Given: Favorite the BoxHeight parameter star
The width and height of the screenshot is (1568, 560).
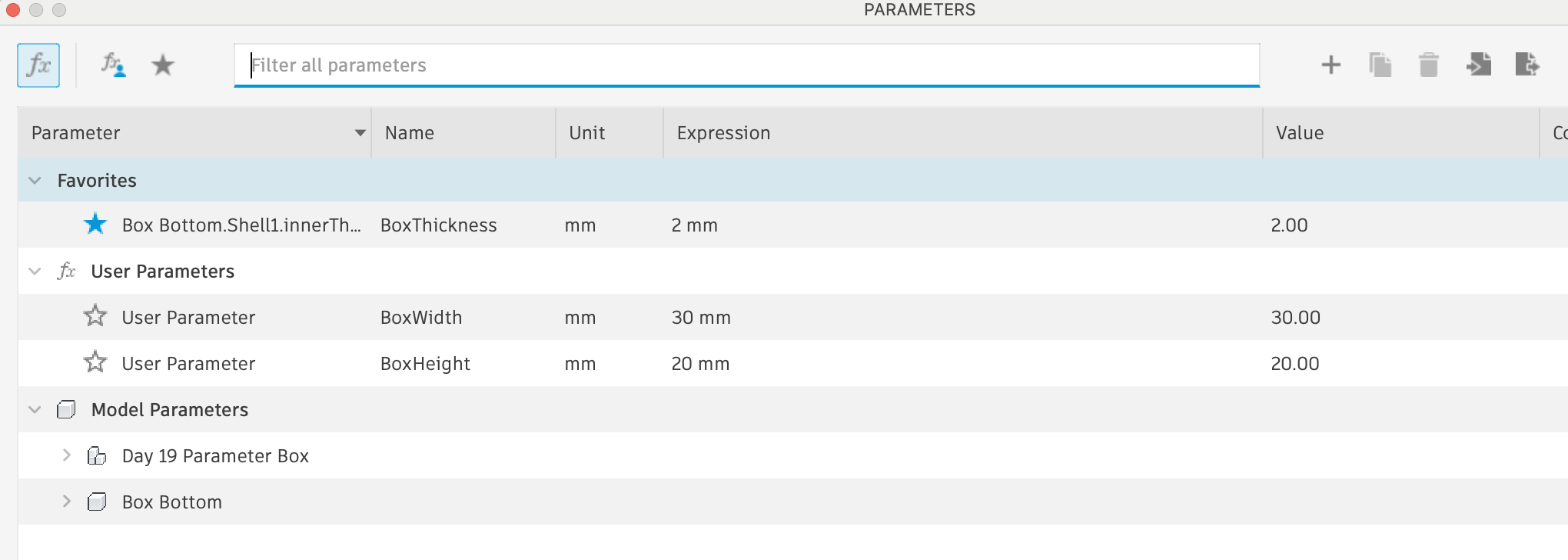Looking at the screenshot, I should [x=95, y=362].
